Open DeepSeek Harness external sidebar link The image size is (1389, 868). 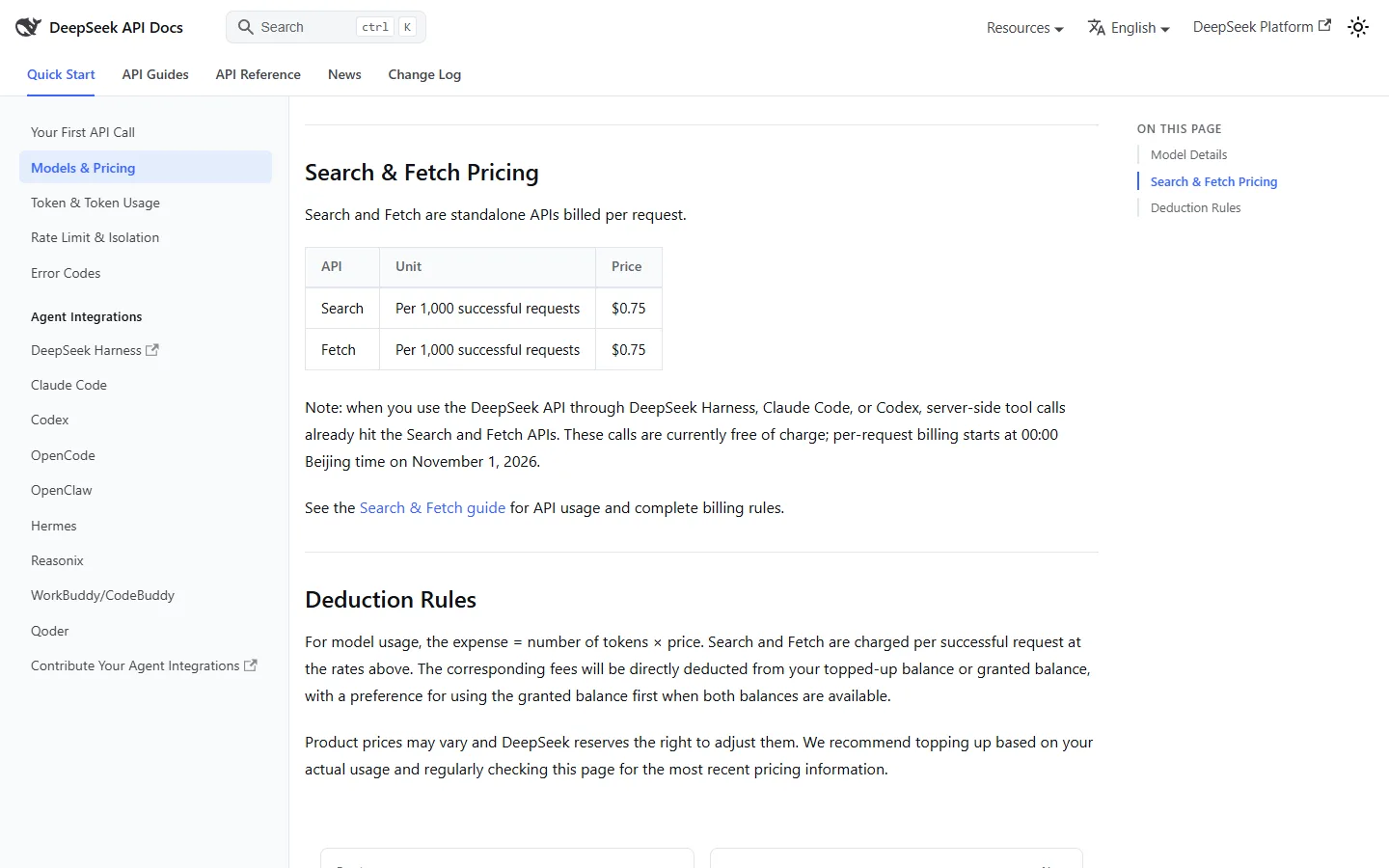click(x=146, y=350)
